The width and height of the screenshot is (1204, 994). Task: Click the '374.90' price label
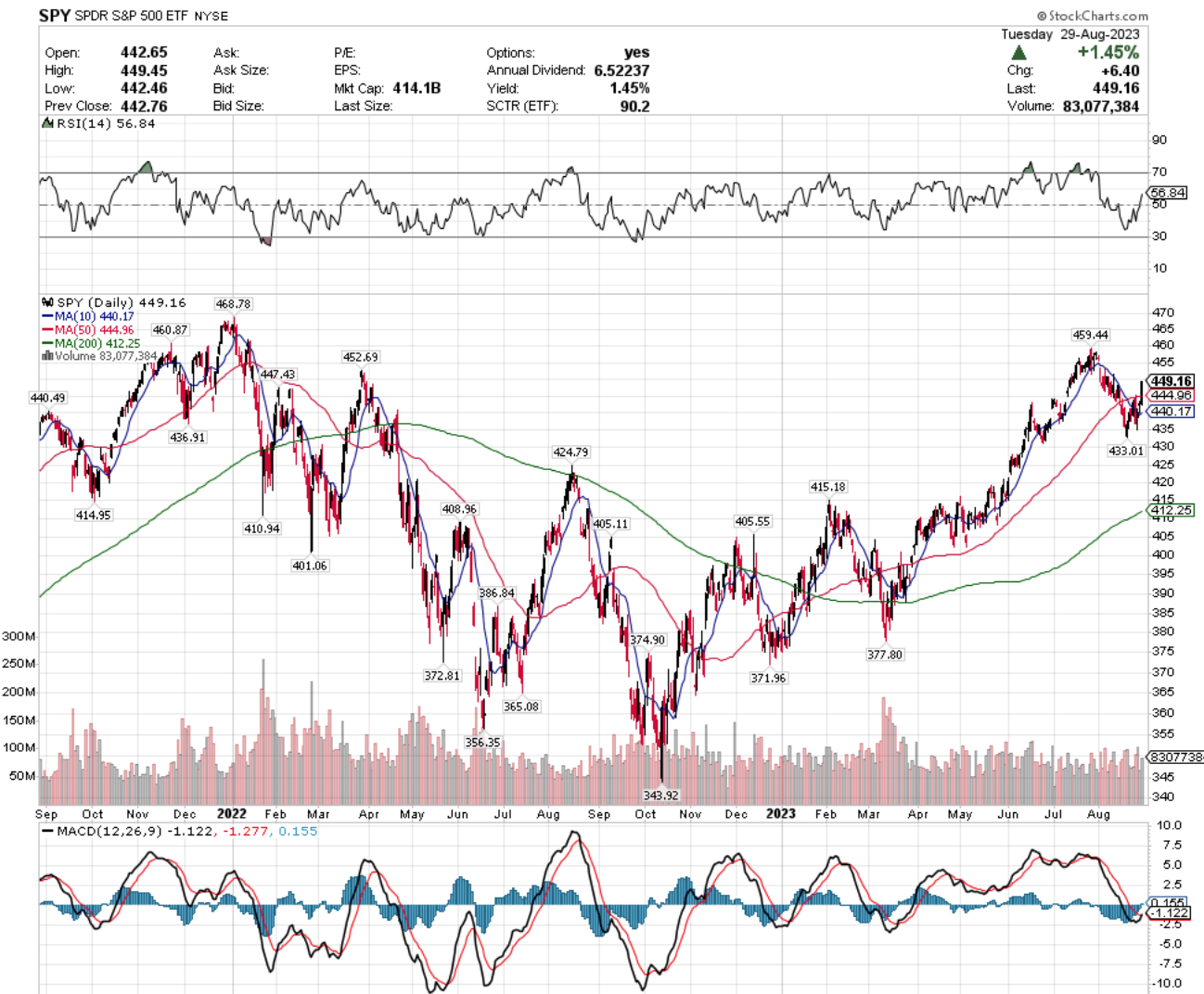pyautogui.click(x=647, y=641)
